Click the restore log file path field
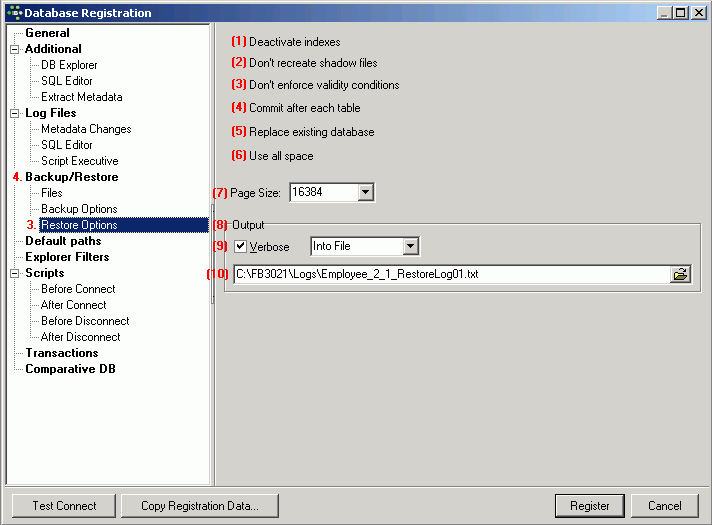The height and width of the screenshot is (525, 712). click(x=452, y=274)
